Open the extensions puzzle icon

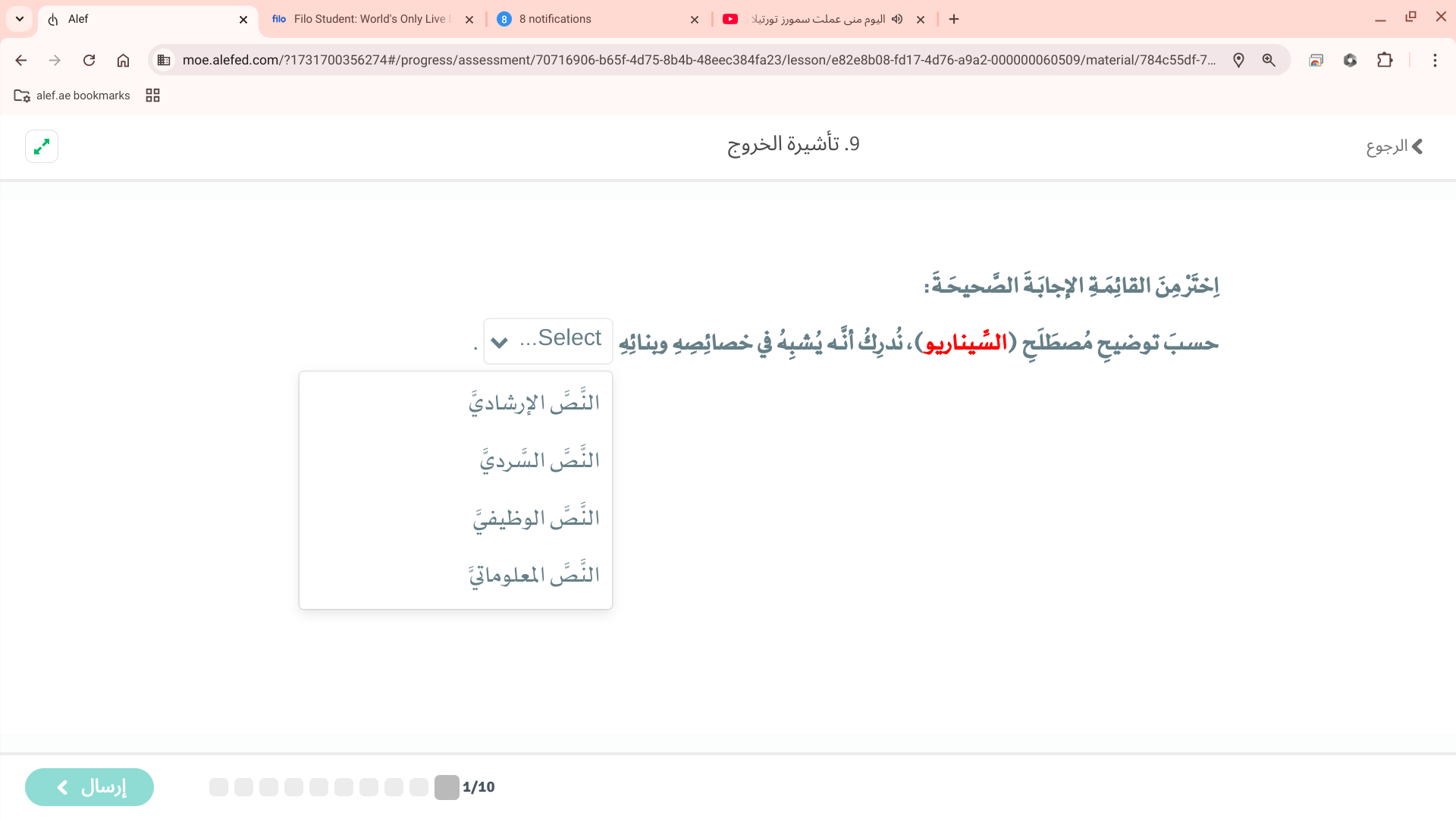click(1385, 61)
